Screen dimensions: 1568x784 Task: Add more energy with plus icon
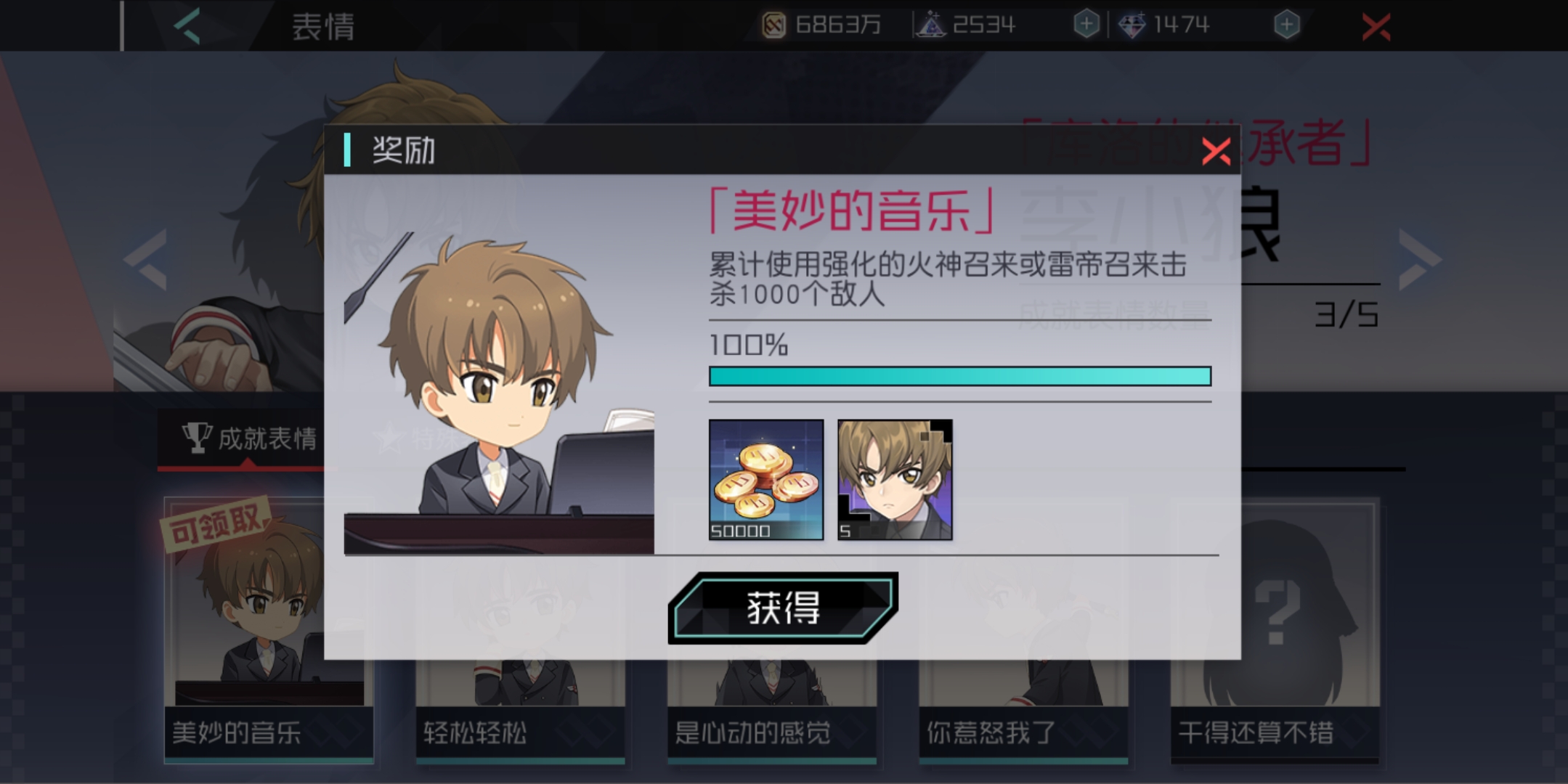point(1086,25)
